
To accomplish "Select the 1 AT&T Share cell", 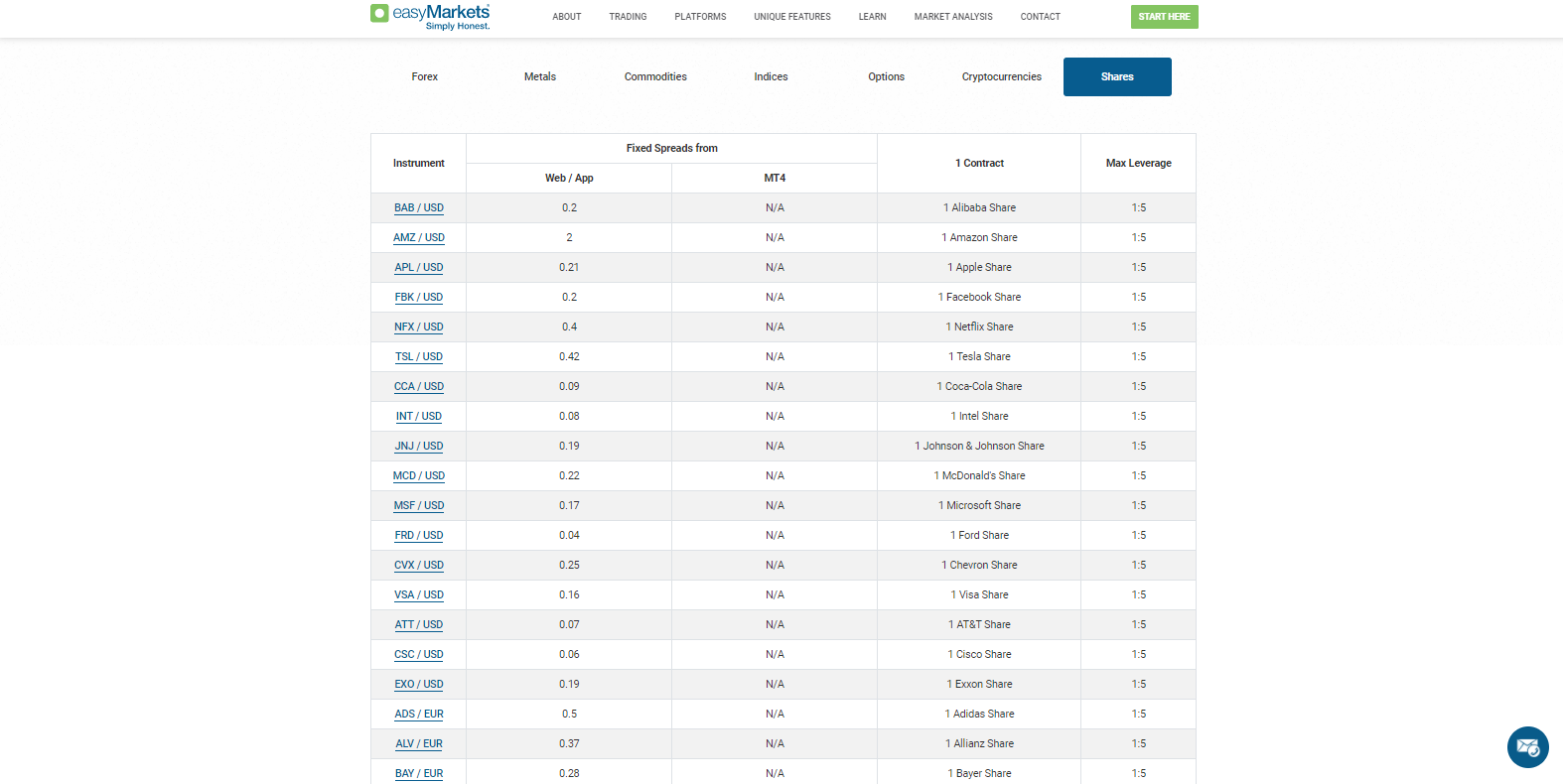I will pyautogui.click(x=980, y=624).
